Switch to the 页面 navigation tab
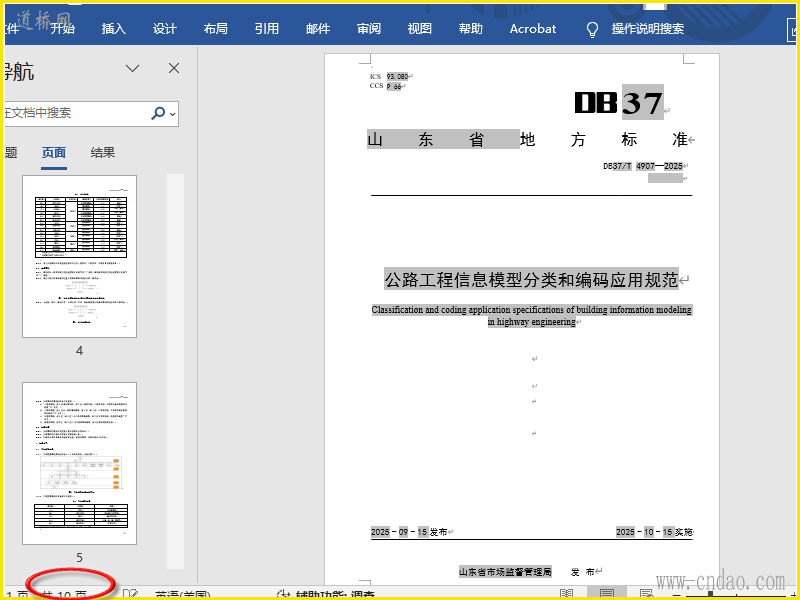This screenshot has height=600, width=800. point(54,153)
